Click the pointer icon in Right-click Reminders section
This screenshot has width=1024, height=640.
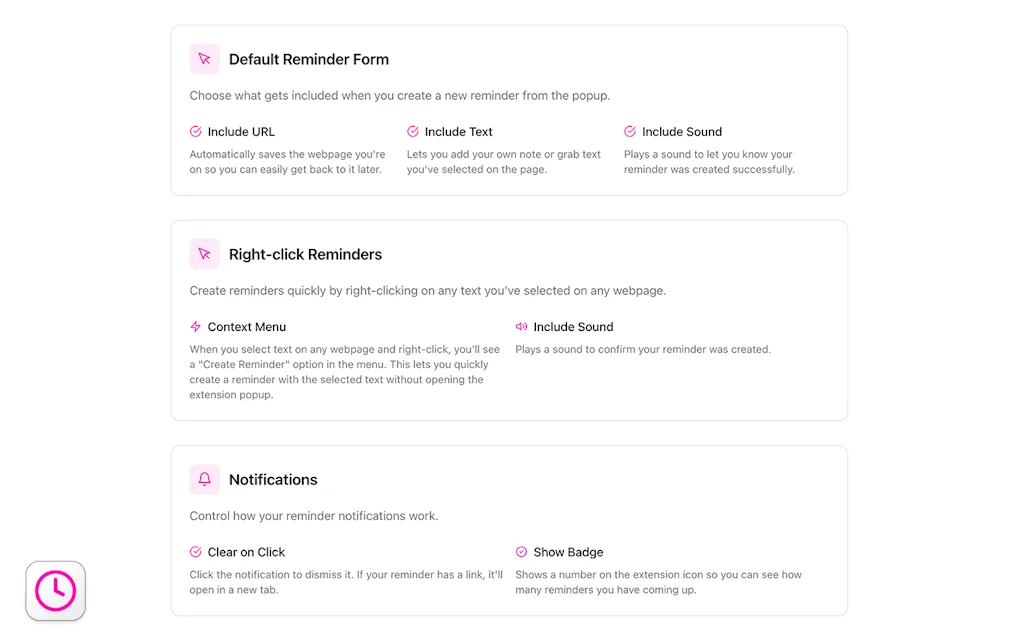coord(204,254)
